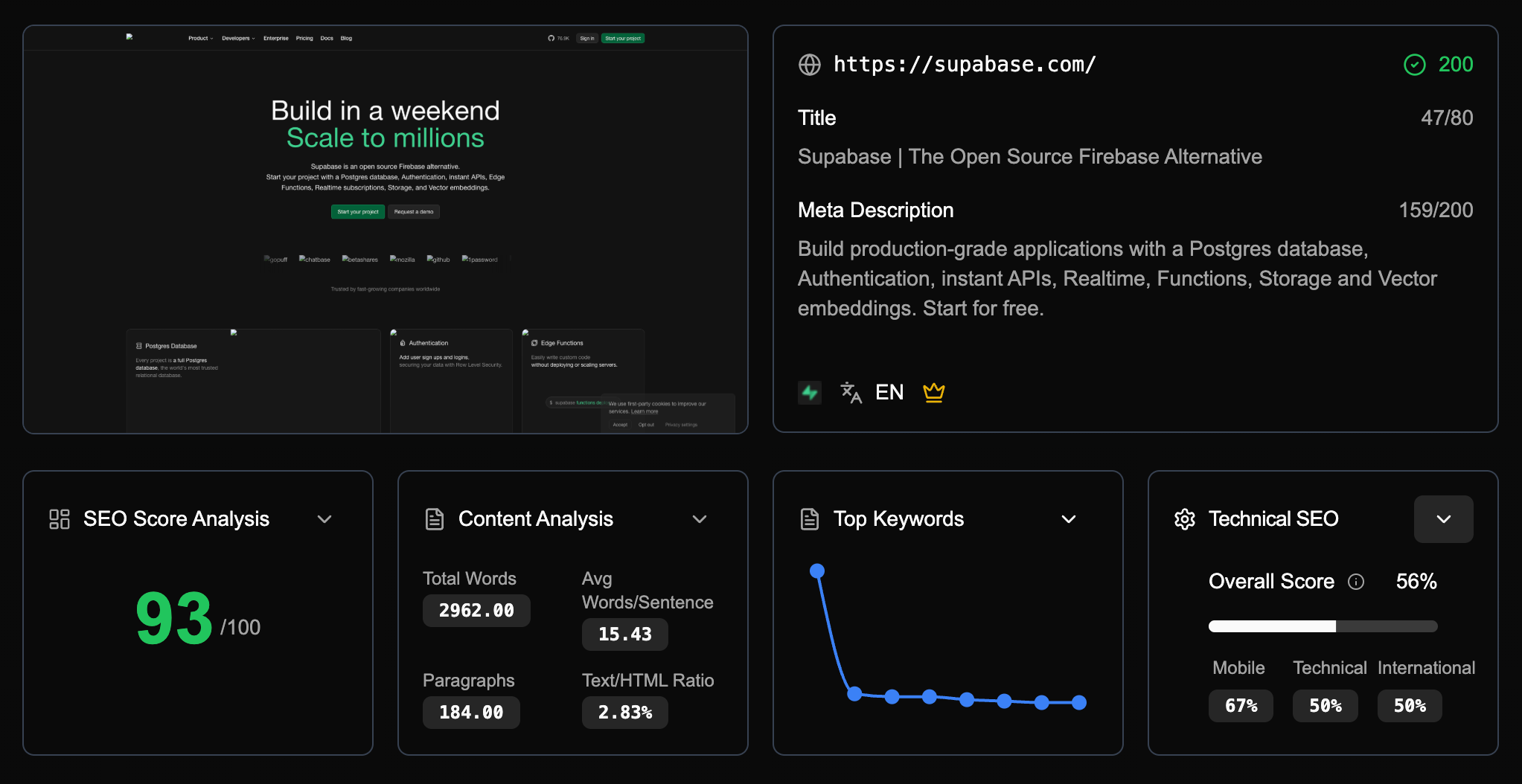Image resolution: width=1522 pixels, height=784 pixels.
Task: Click the green lightning bolt icon
Action: [810, 392]
